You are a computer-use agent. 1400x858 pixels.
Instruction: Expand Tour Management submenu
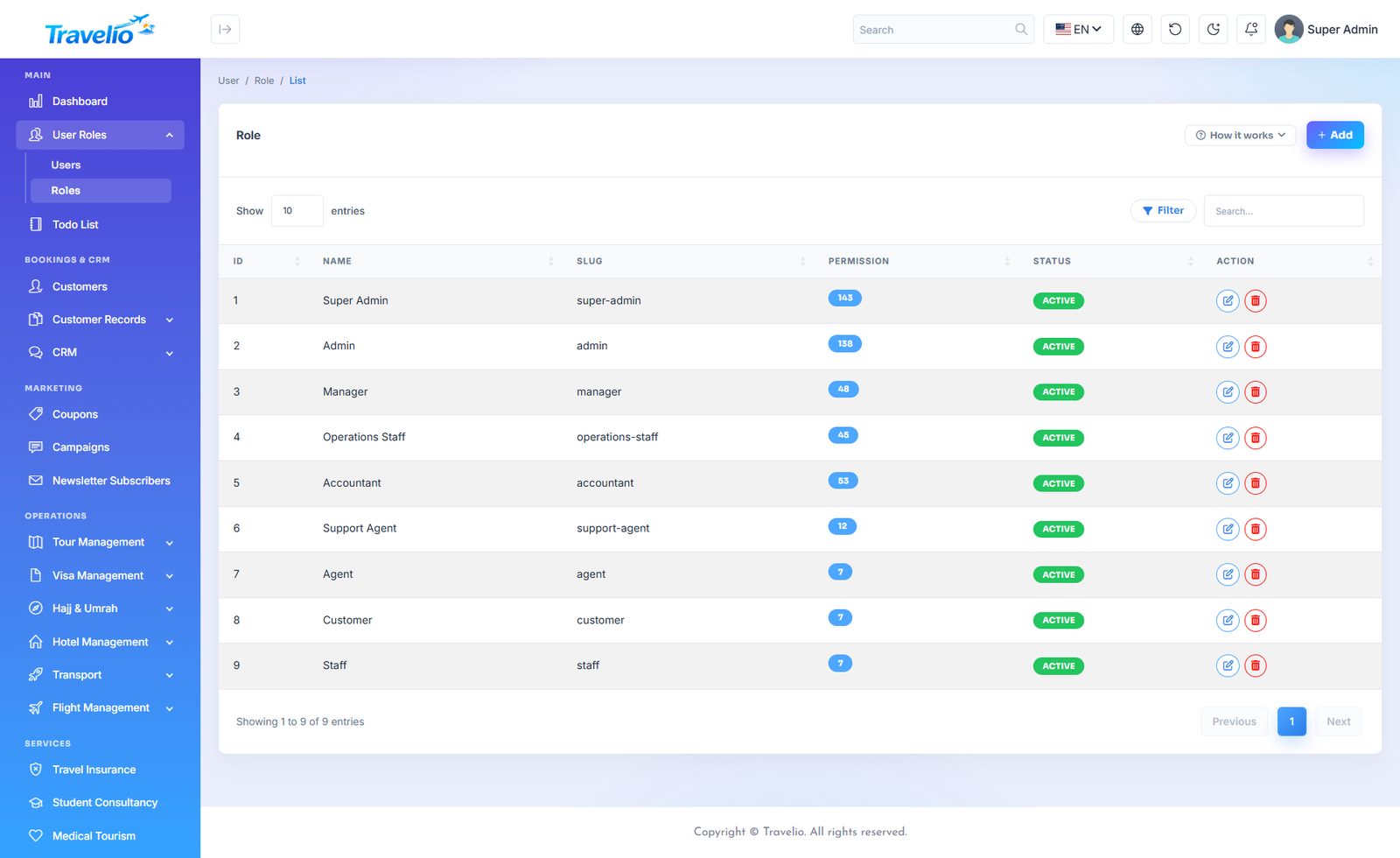click(x=100, y=542)
